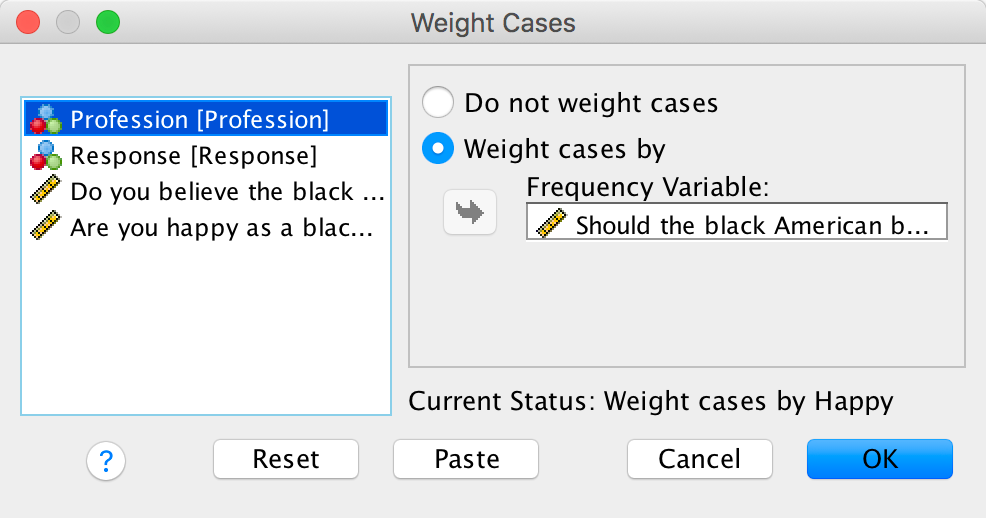Click the Paste button
Screen dimensions: 986x518
pos(466,459)
